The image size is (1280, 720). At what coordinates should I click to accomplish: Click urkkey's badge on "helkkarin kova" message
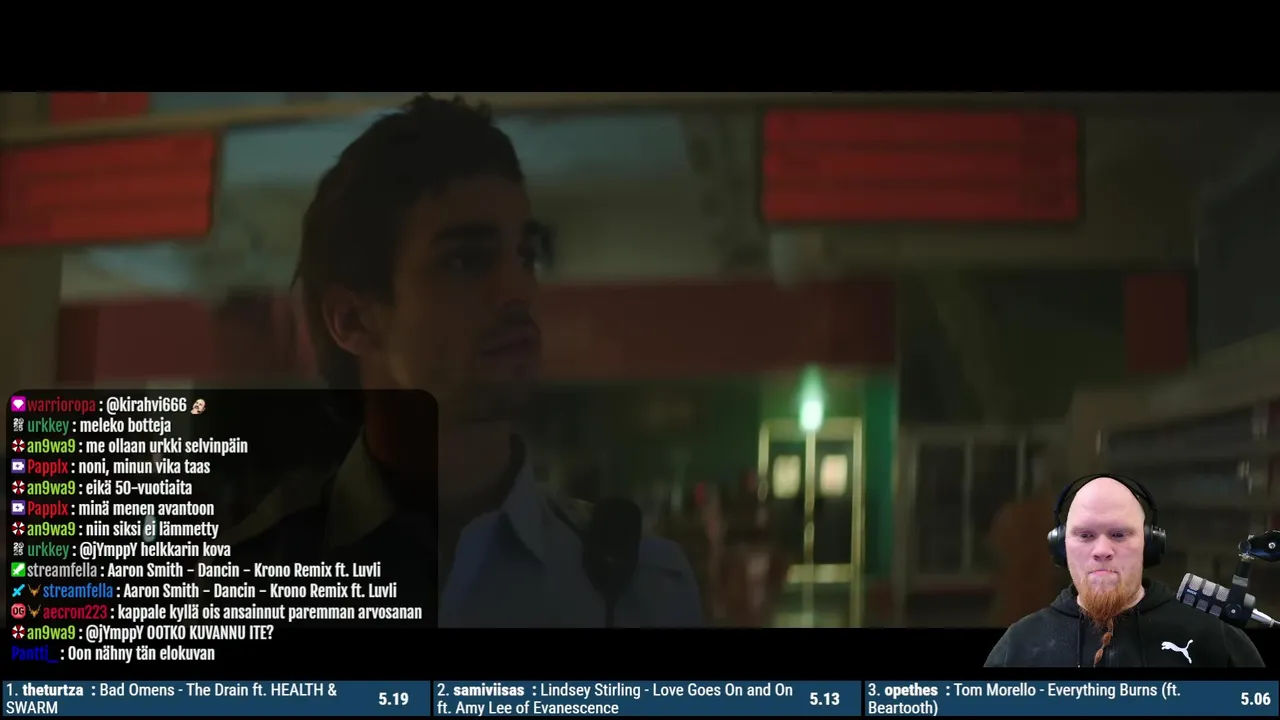18,550
